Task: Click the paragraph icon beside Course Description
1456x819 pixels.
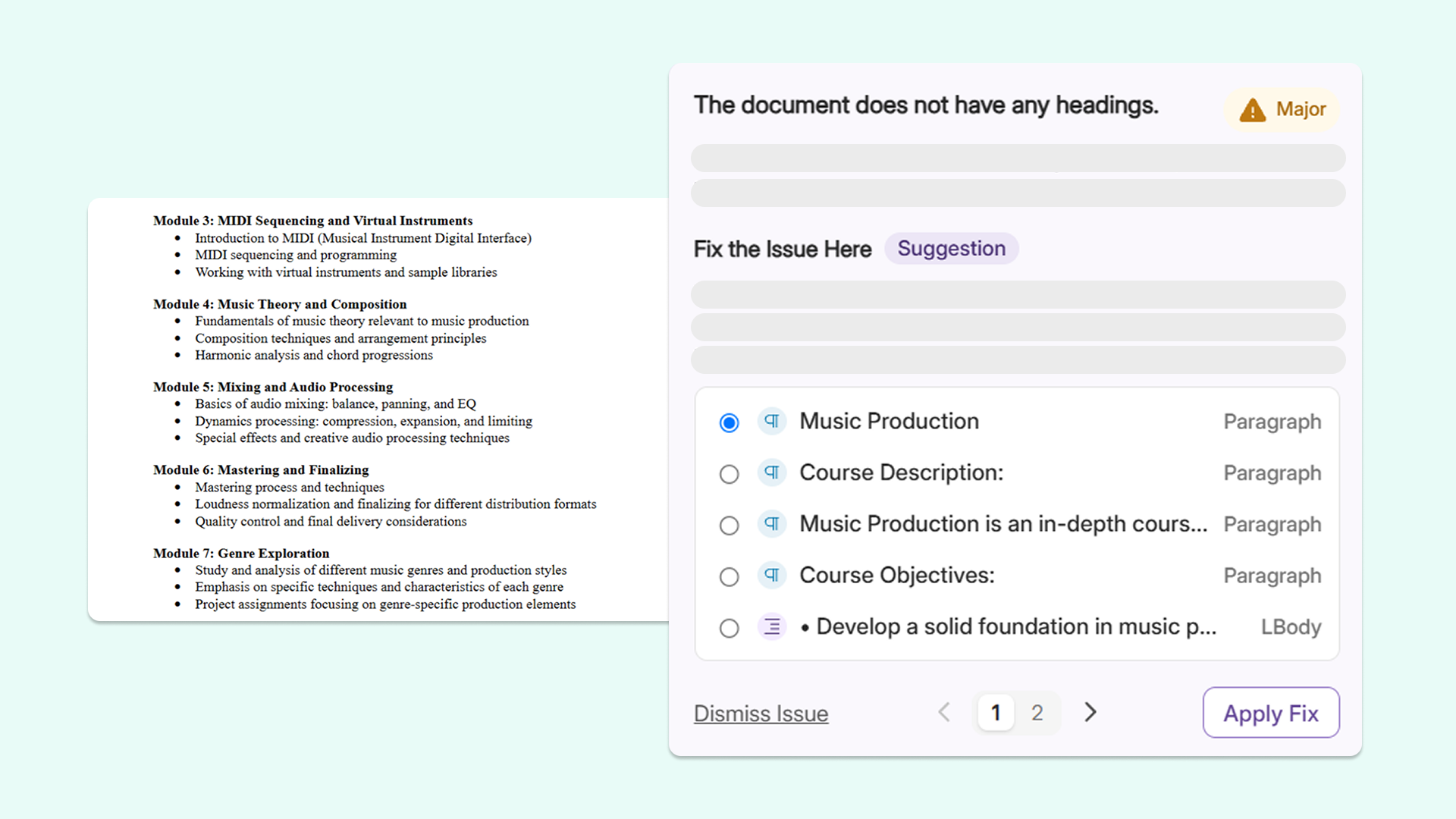Action: 772,472
